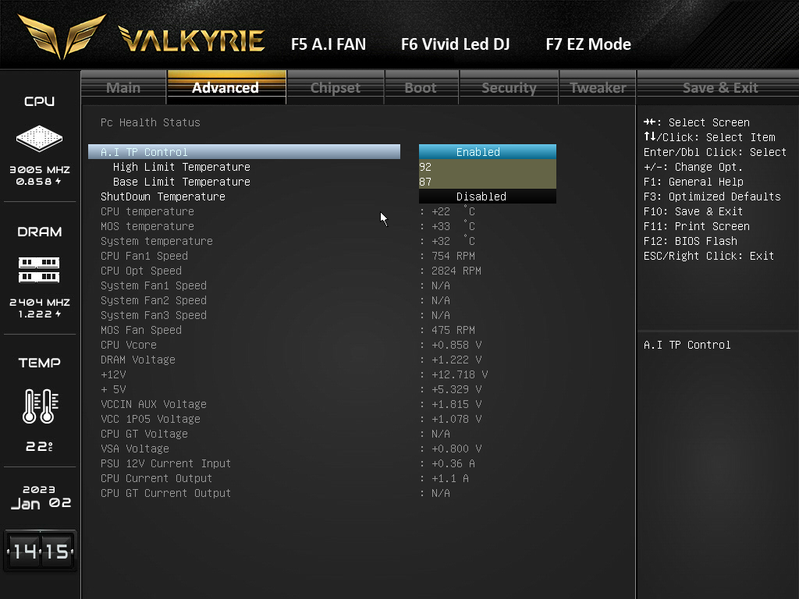Click MOS Fan Speed label

pyautogui.click(x=141, y=330)
